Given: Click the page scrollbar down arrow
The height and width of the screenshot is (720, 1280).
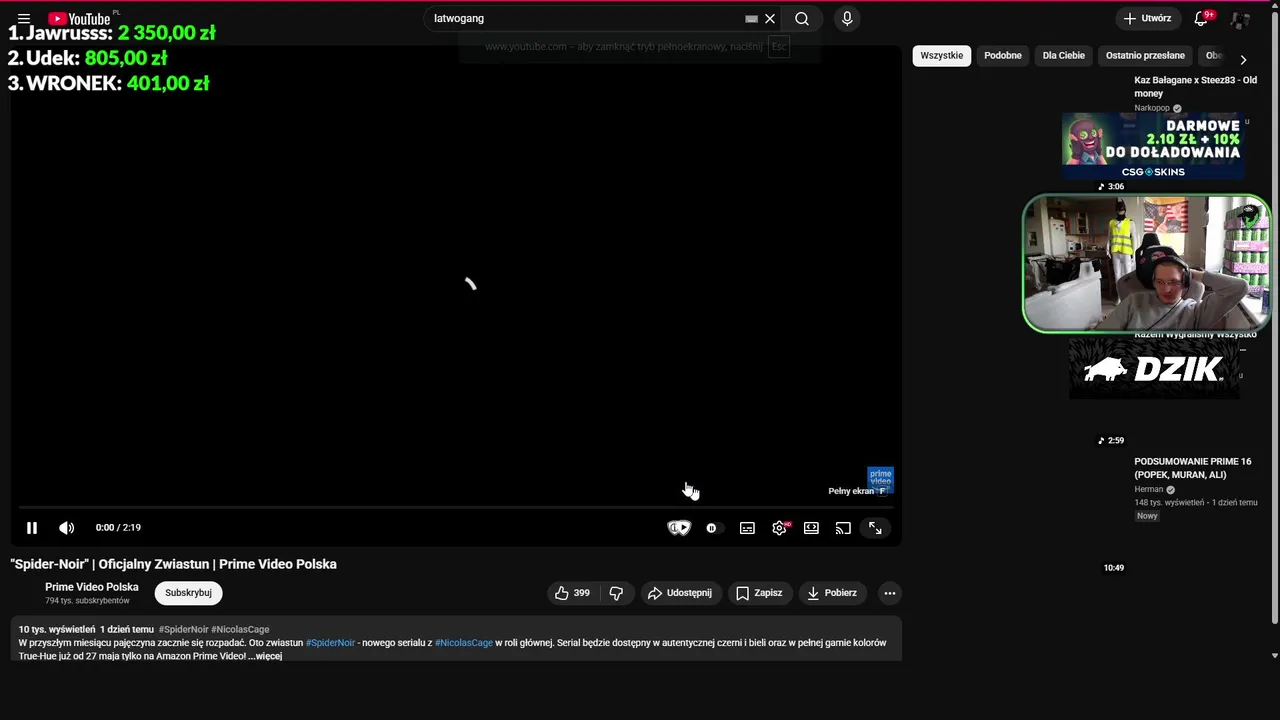Looking at the screenshot, I should point(1274,656).
